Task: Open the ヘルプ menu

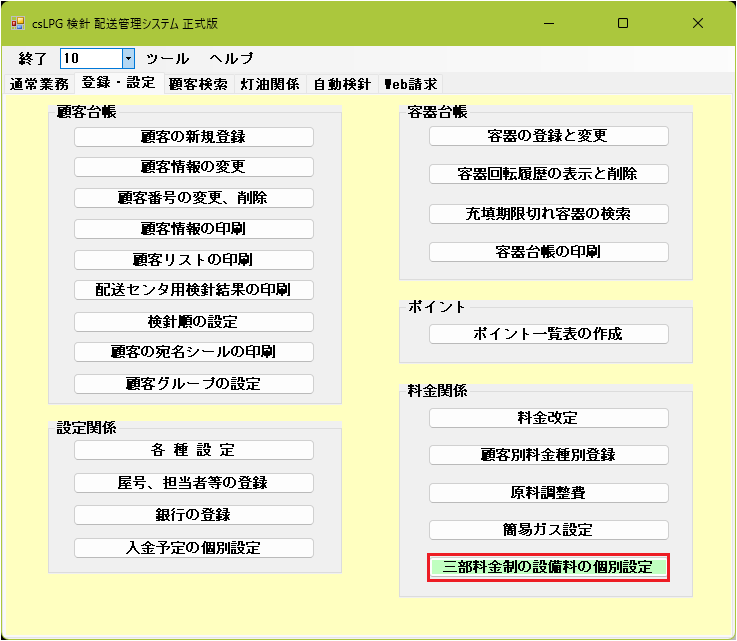Action: (x=231, y=59)
